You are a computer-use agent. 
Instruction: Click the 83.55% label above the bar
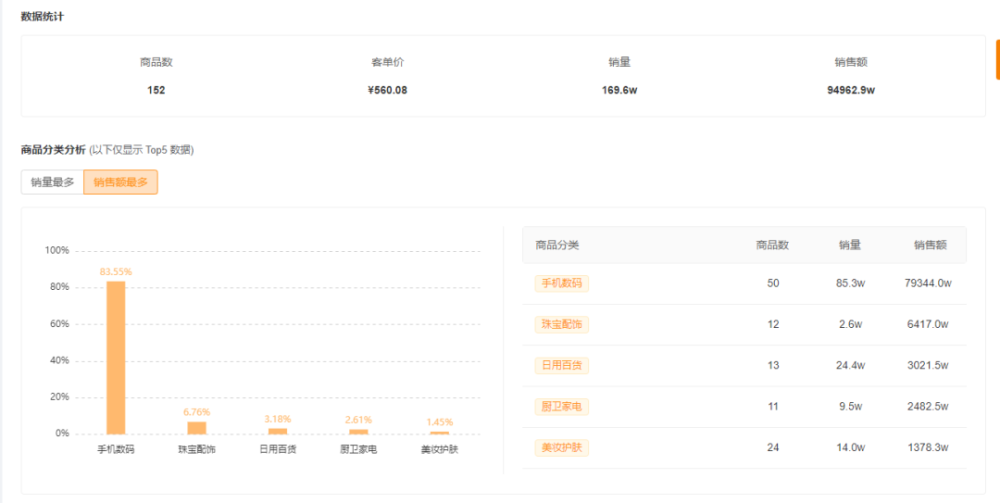pos(116,272)
